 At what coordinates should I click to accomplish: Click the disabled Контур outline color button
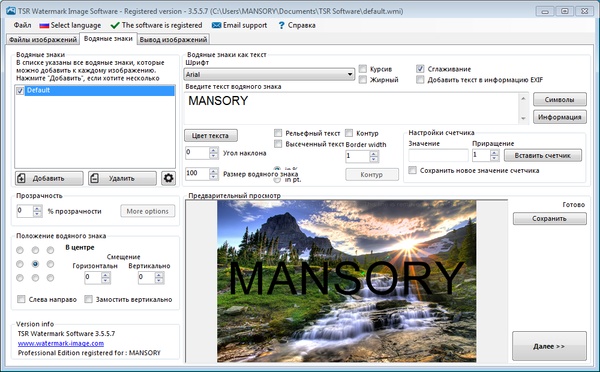click(372, 175)
